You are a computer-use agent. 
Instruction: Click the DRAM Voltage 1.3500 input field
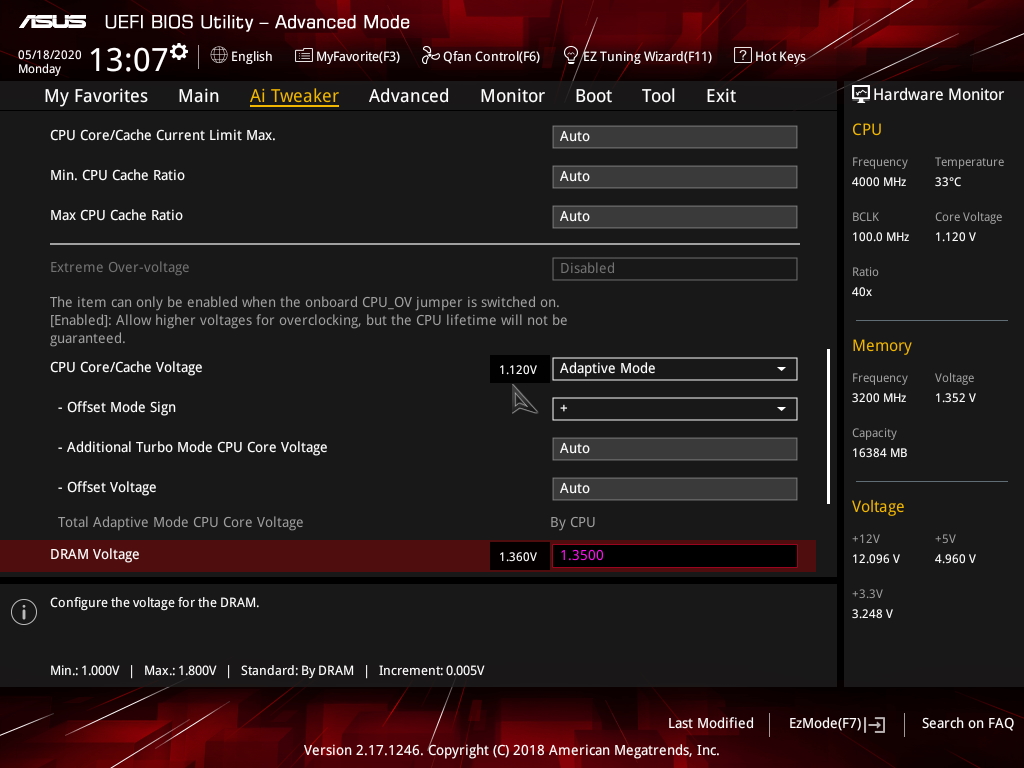point(675,556)
